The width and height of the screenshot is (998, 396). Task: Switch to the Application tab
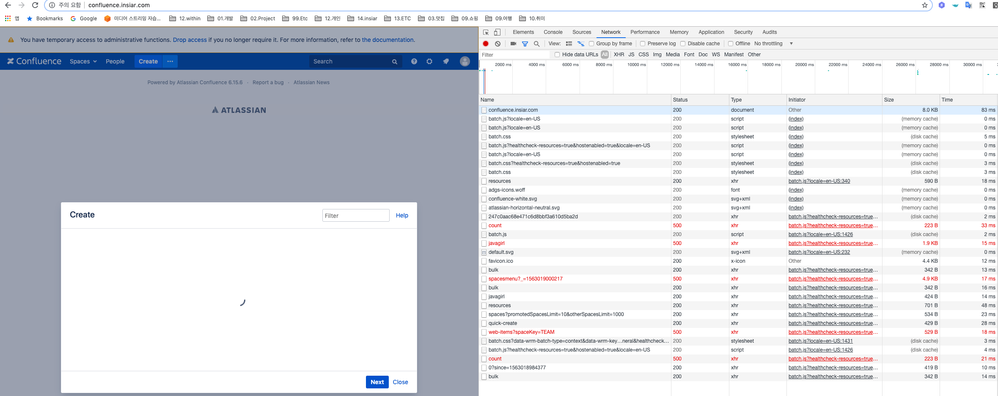[x=711, y=32]
